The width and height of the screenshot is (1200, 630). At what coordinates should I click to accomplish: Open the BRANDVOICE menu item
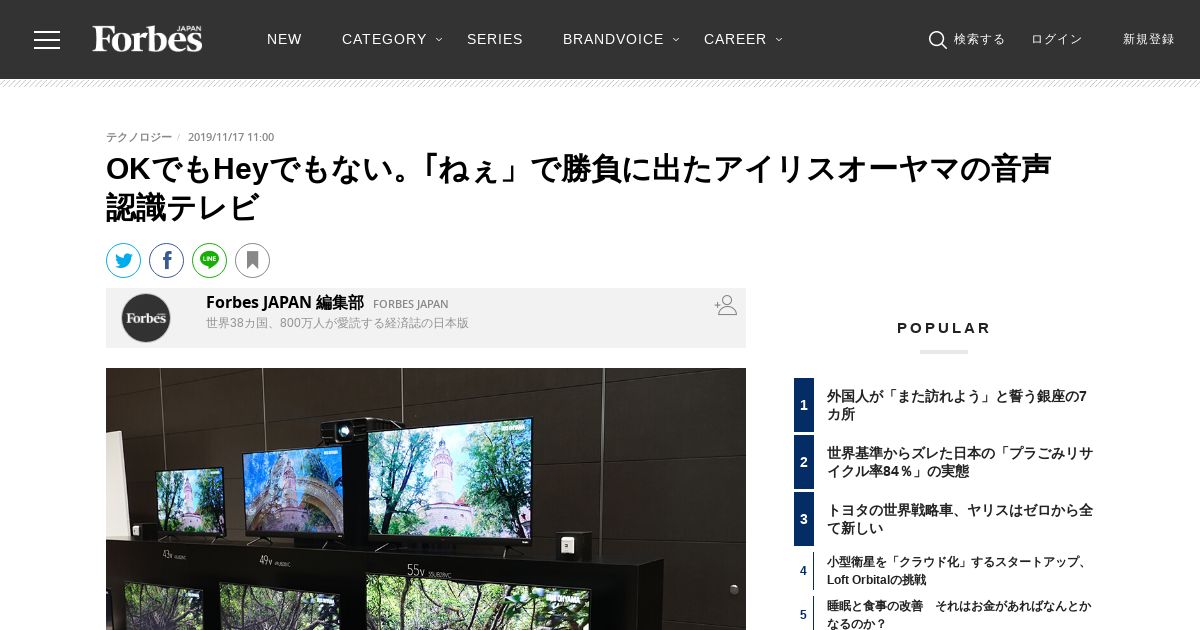(x=613, y=39)
